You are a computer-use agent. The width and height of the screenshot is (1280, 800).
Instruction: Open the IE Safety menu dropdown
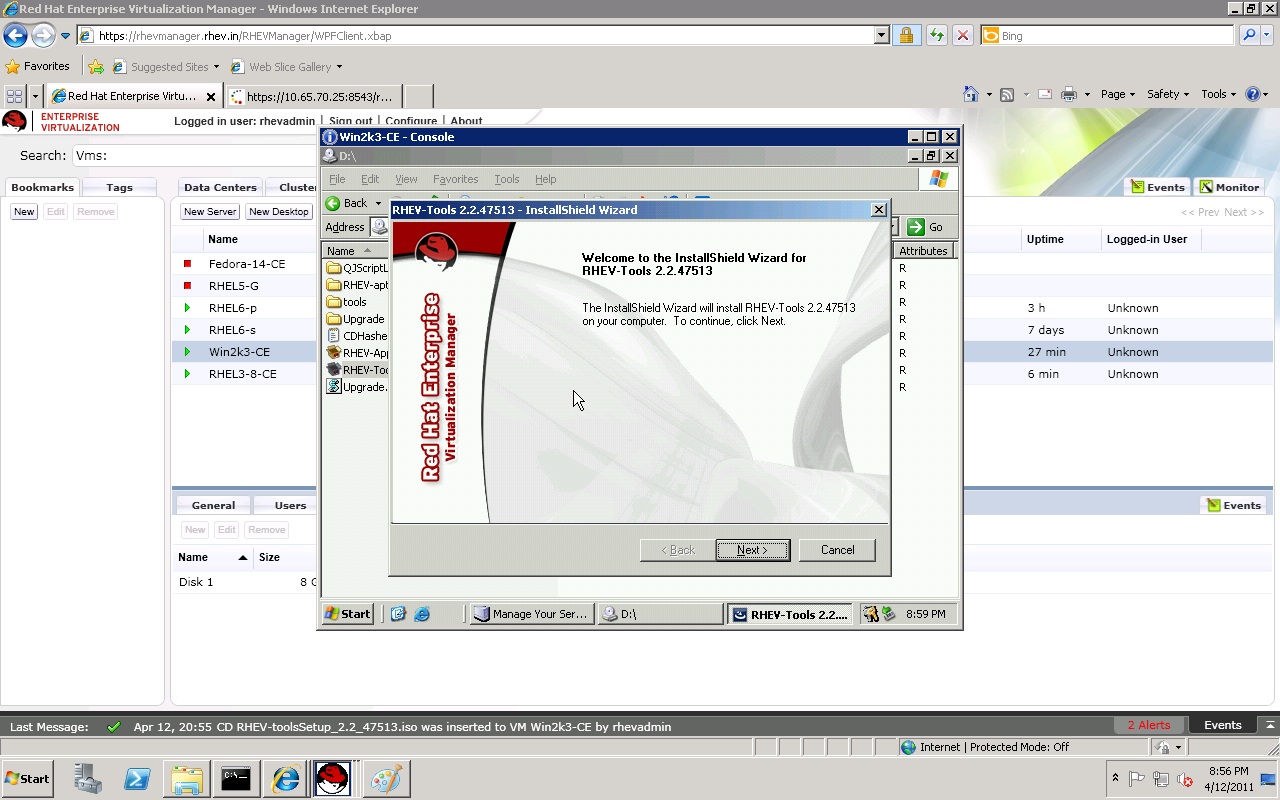(x=1167, y=94)
